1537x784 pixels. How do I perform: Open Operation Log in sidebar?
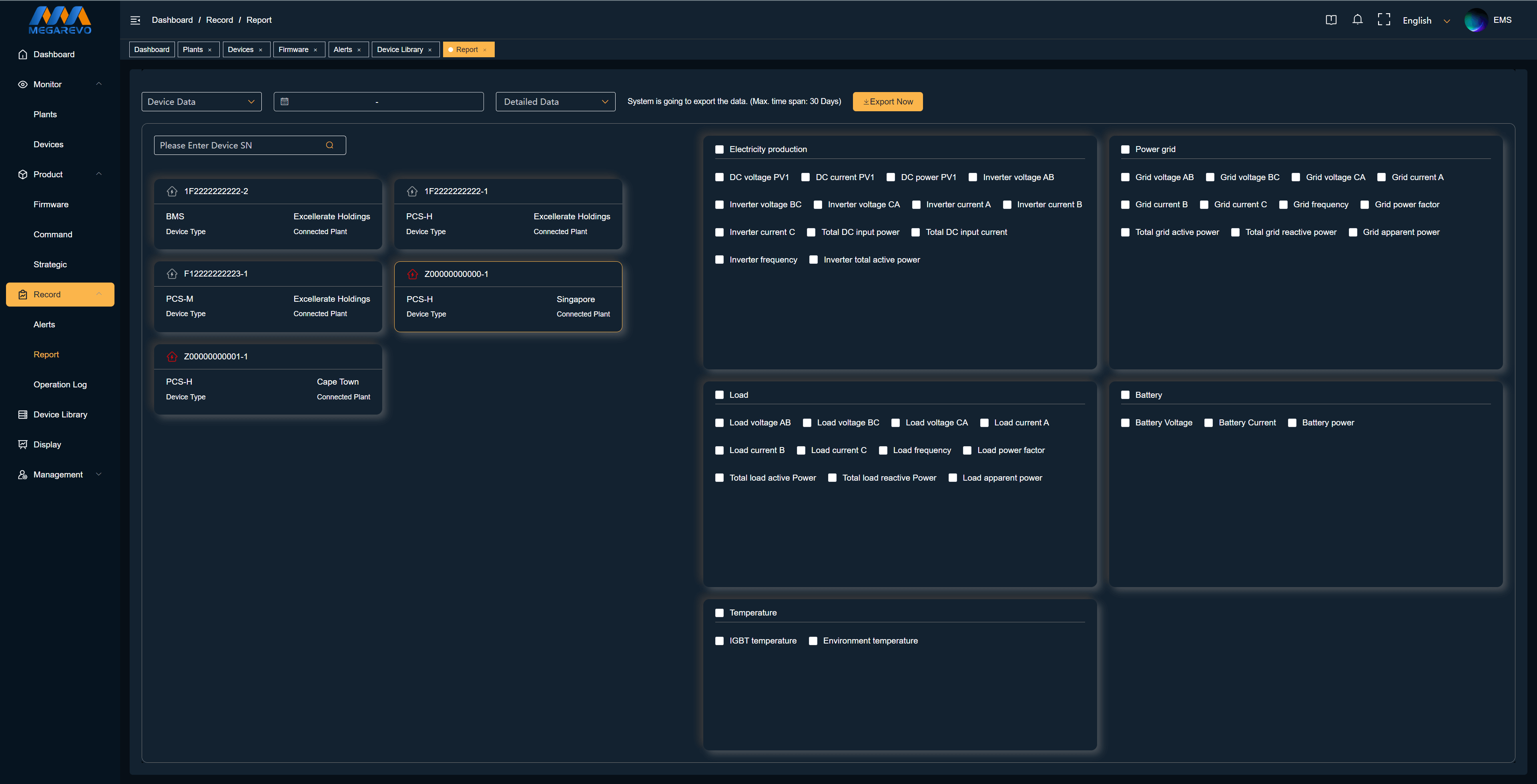click(60, 385)
